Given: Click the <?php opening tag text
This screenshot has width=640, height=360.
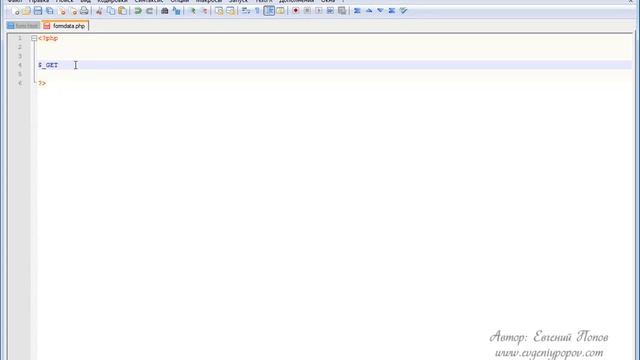Looking at the screenshot, I should [48, 38].
